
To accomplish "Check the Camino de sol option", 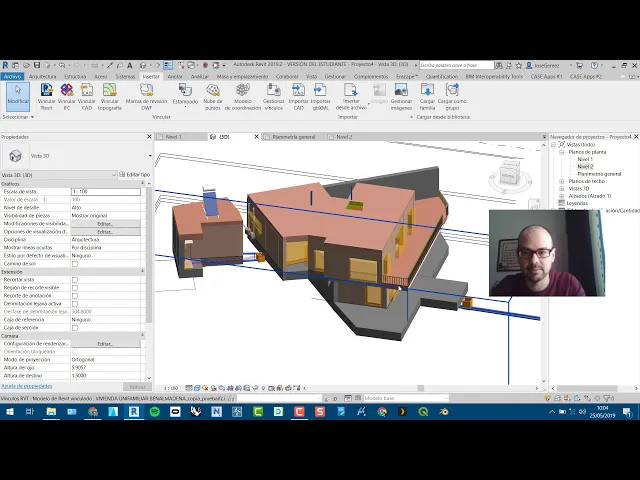I will pos(75,264).
